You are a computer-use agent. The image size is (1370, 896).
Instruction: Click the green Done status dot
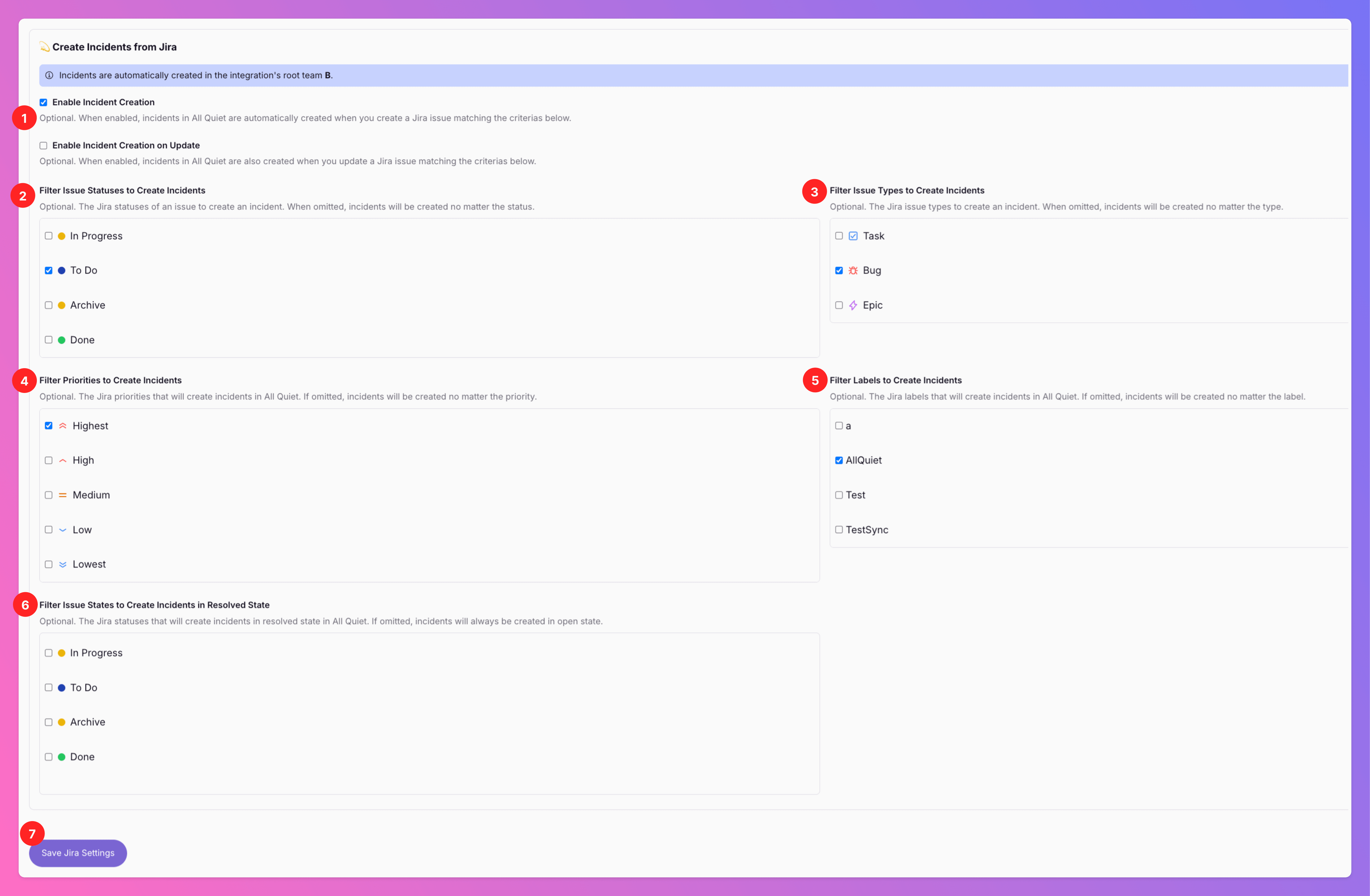pos(62,340)
